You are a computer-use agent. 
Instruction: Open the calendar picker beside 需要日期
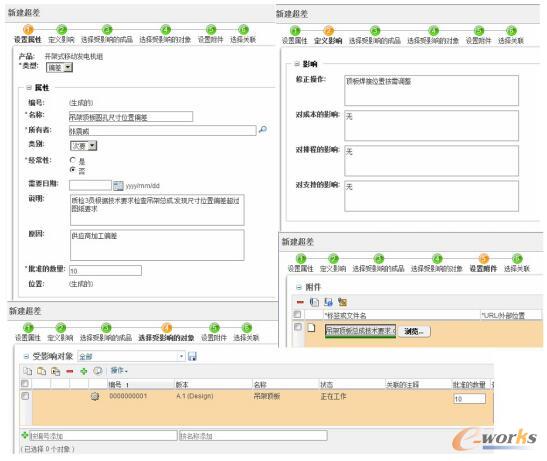tap(118, 185)
